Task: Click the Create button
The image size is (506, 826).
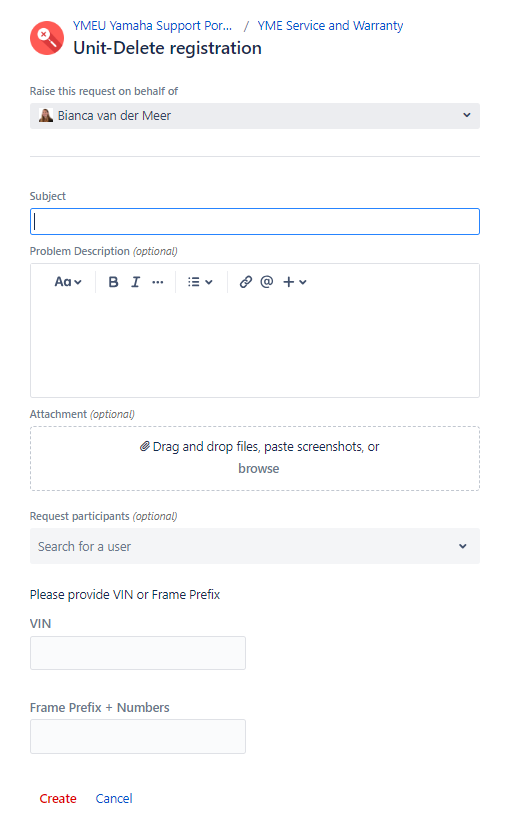Action: tap(58, 799)
